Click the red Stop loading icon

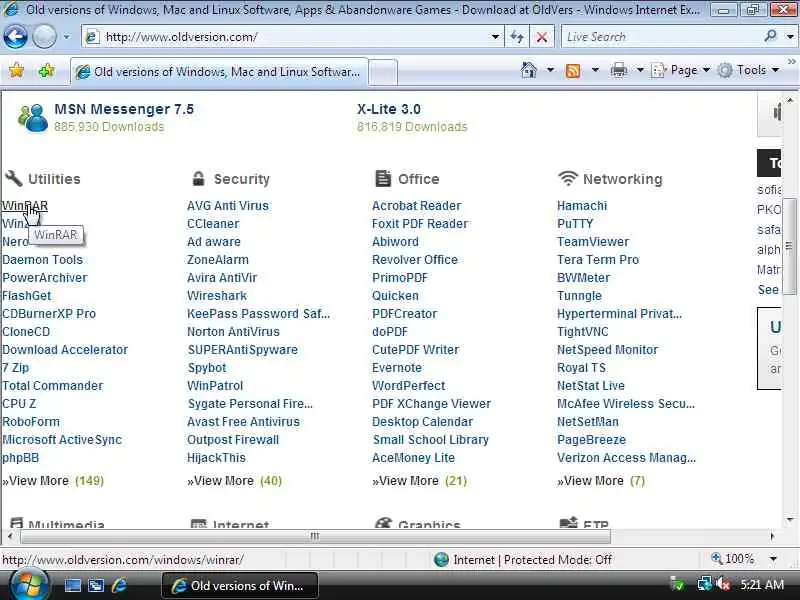pos(542,37)
